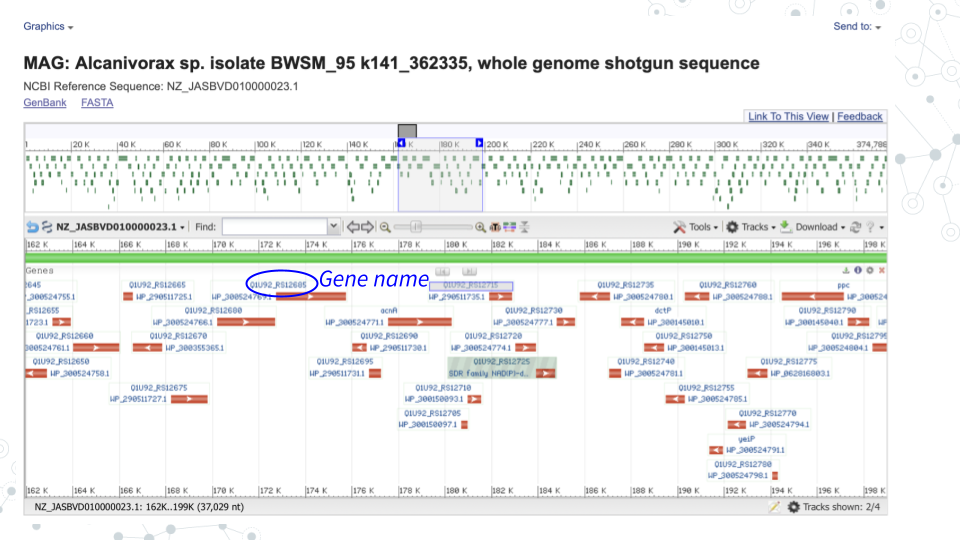This screenshot has width=960, height=540.
Task: Click the back navigation arrow icon
Action: (x=32, y=227)
